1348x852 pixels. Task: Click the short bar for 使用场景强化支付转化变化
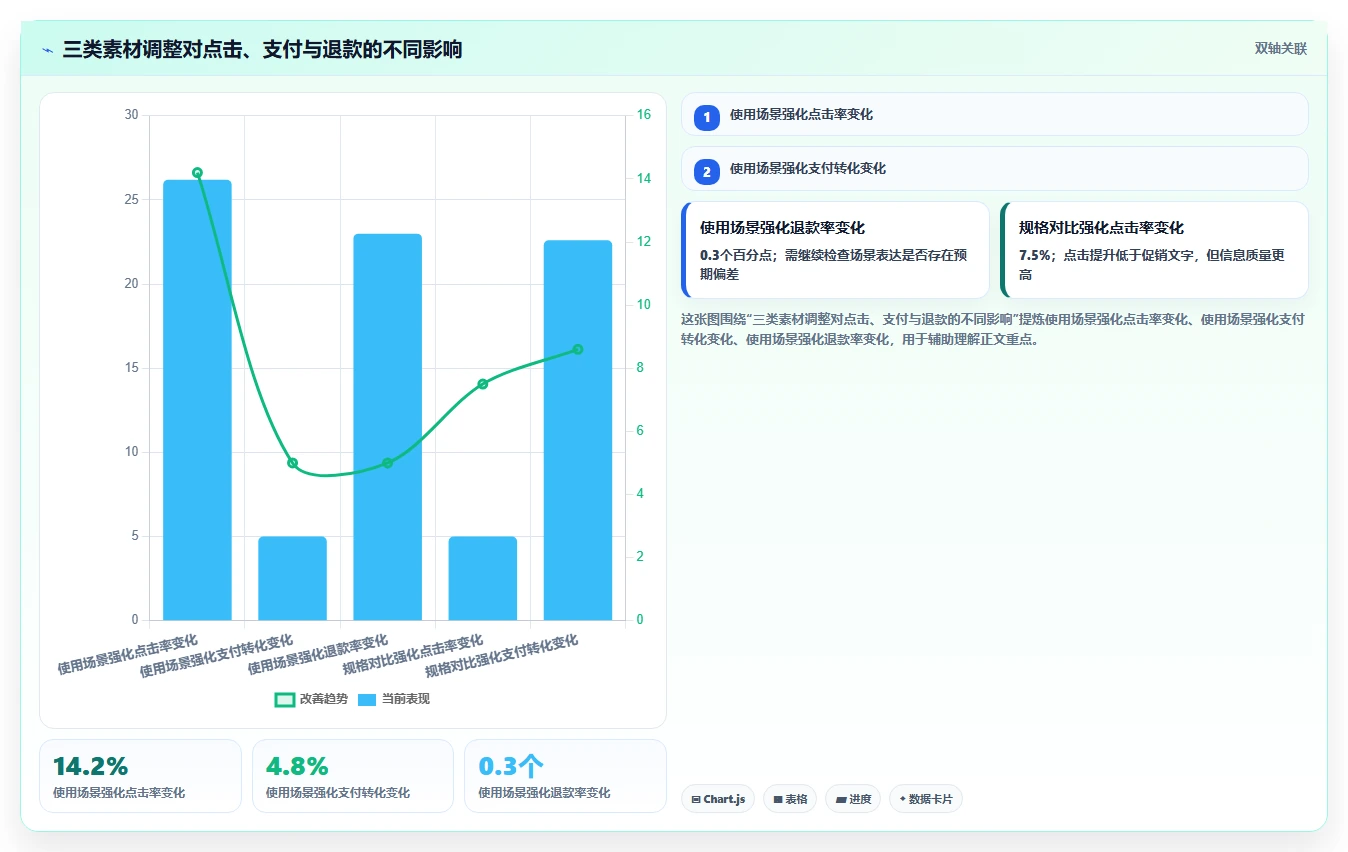tap(292, 578)
